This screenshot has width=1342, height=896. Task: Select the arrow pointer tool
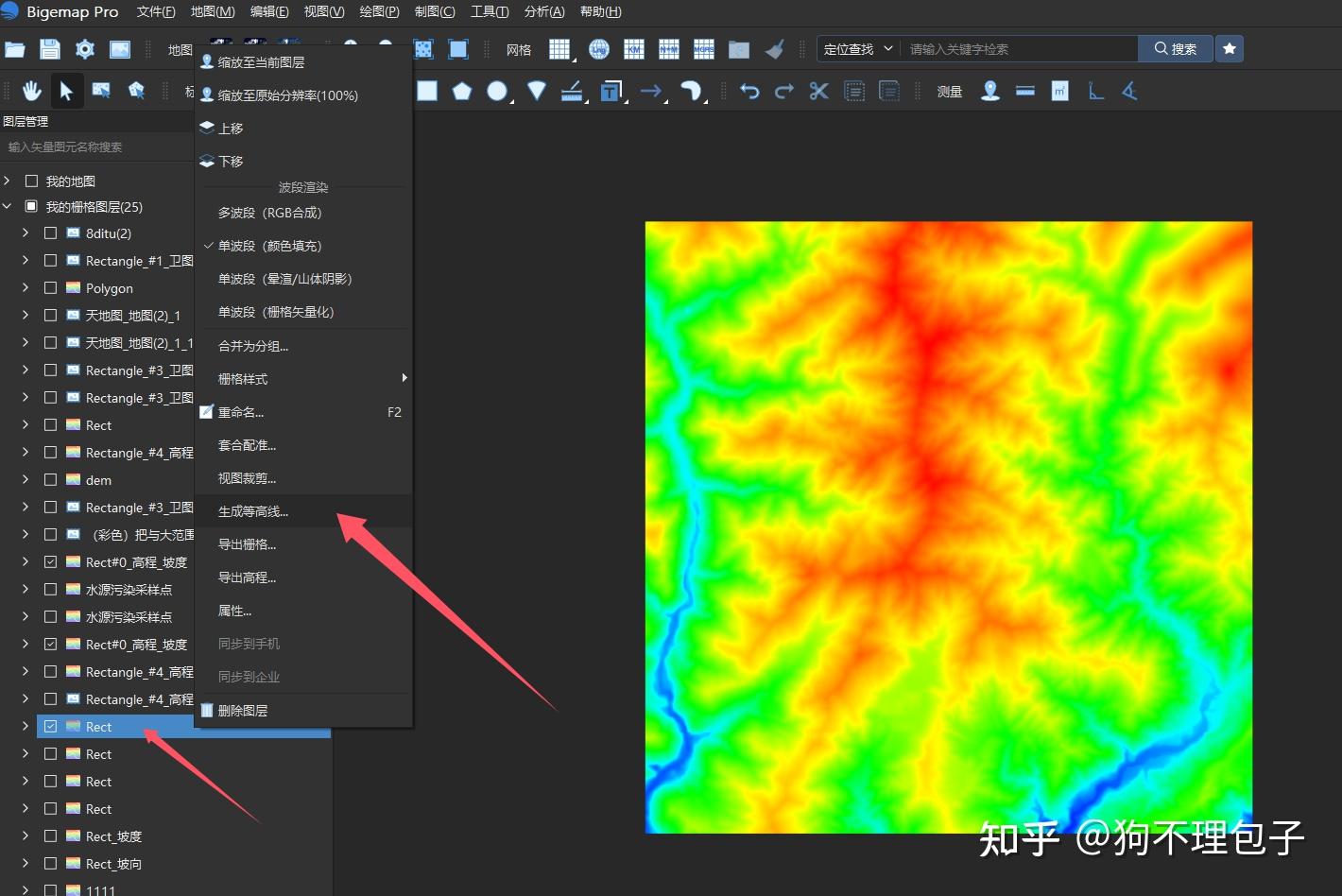(66, 91)
